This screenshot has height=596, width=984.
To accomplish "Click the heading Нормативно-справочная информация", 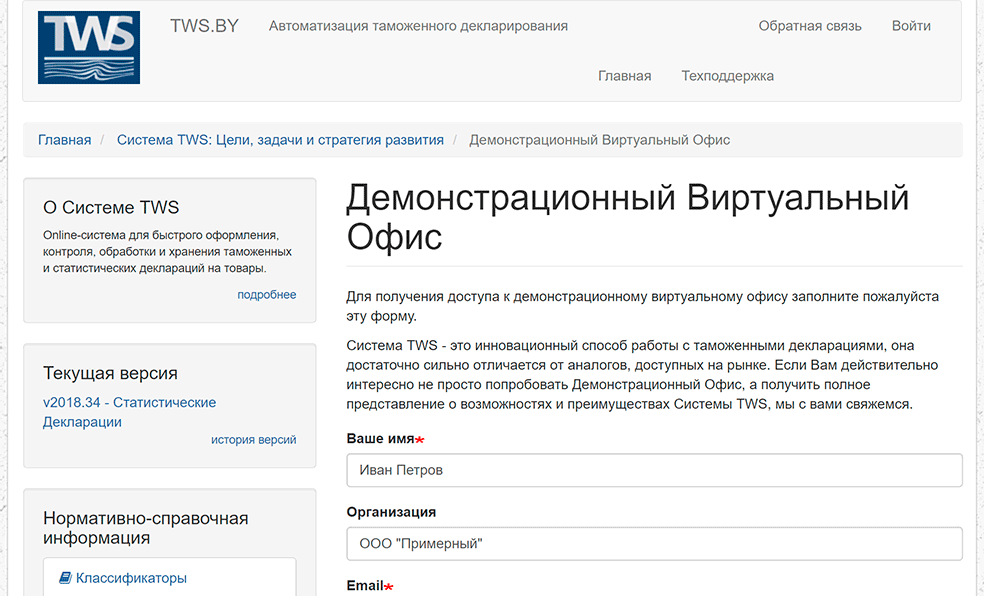I will point(146,528).
